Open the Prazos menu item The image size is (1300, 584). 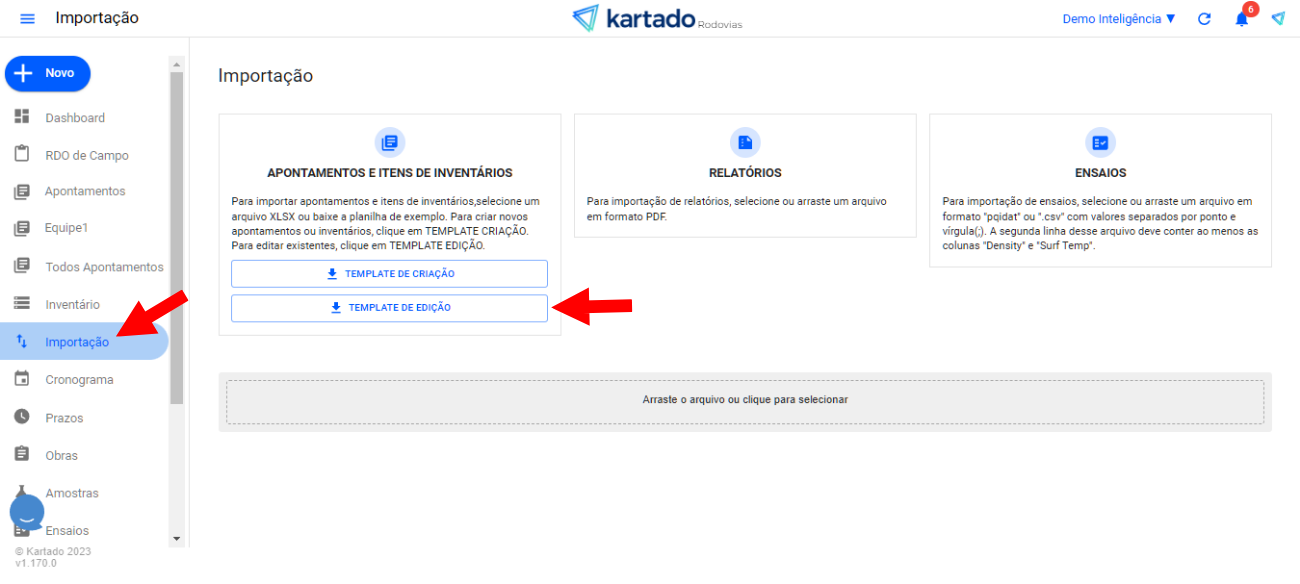click(x=64, y=418)
